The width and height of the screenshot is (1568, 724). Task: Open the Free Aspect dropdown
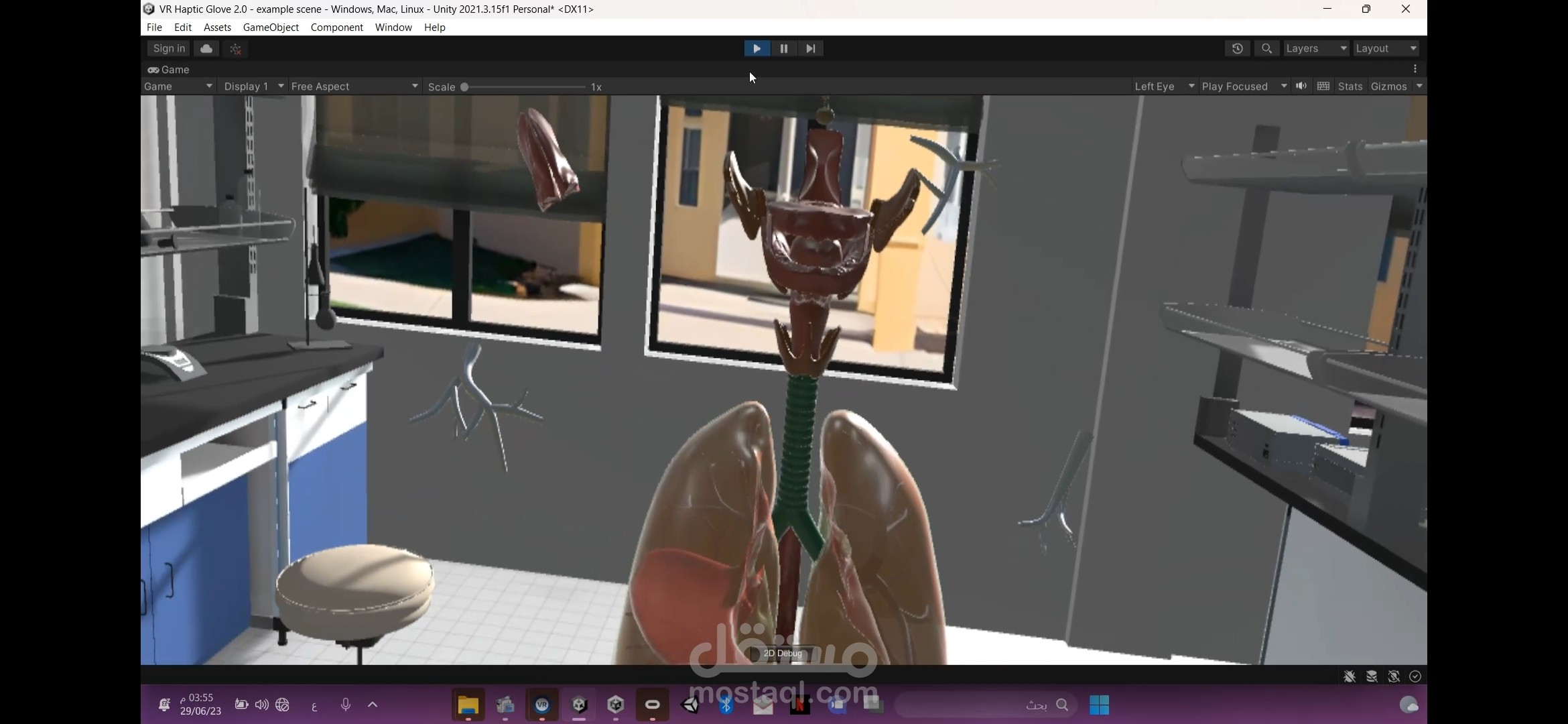point(354,86)
